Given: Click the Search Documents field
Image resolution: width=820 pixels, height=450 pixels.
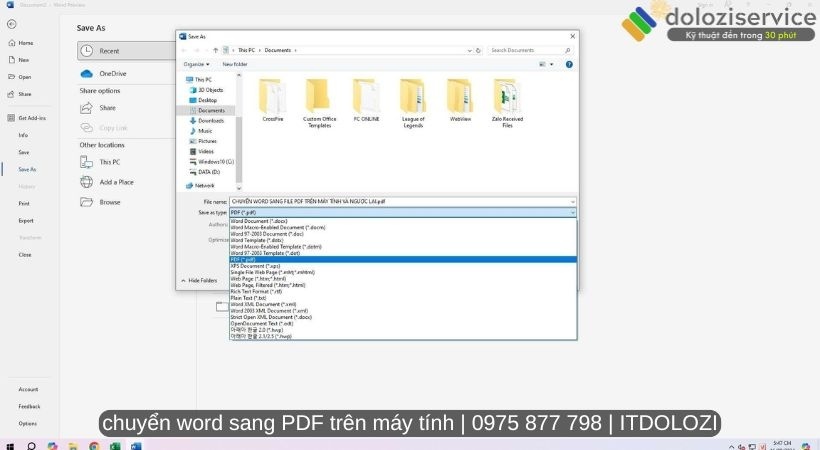Looking at the screenshot, I should [530, 50].
